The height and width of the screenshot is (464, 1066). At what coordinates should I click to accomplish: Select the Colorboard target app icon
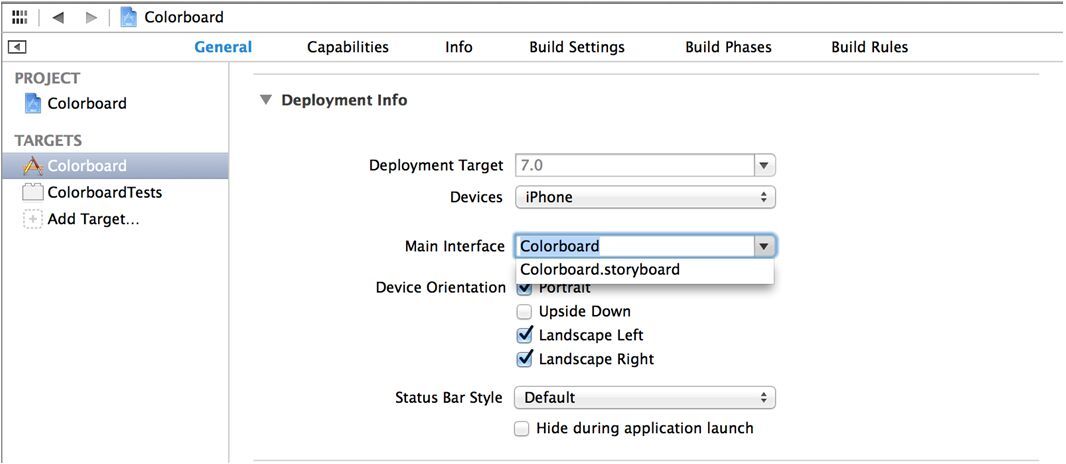(x=33, y=166)
